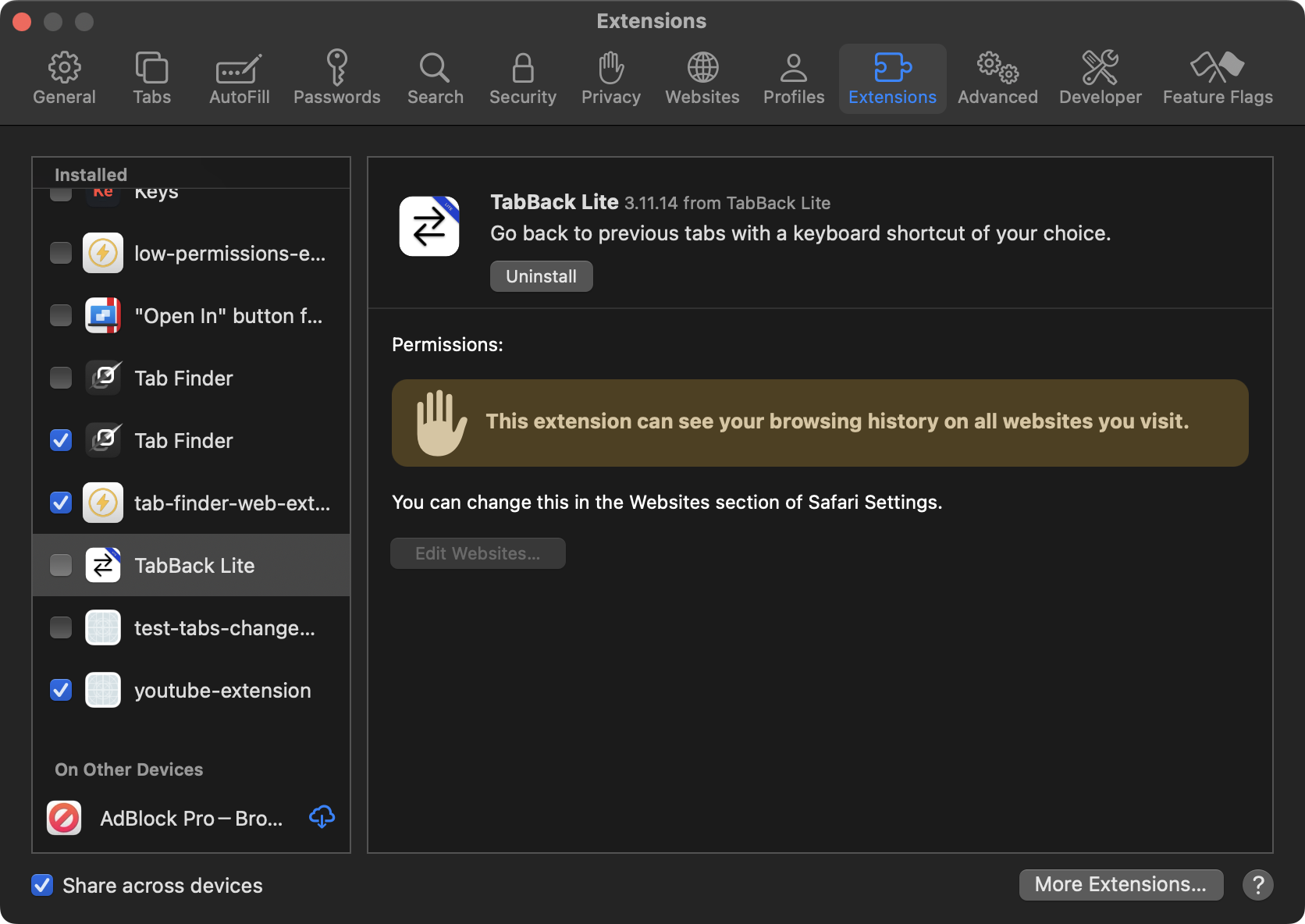This screenshot has width=1305, height=924.
Task: Select the "Open In" button extension row
Action: coord(228,316)
